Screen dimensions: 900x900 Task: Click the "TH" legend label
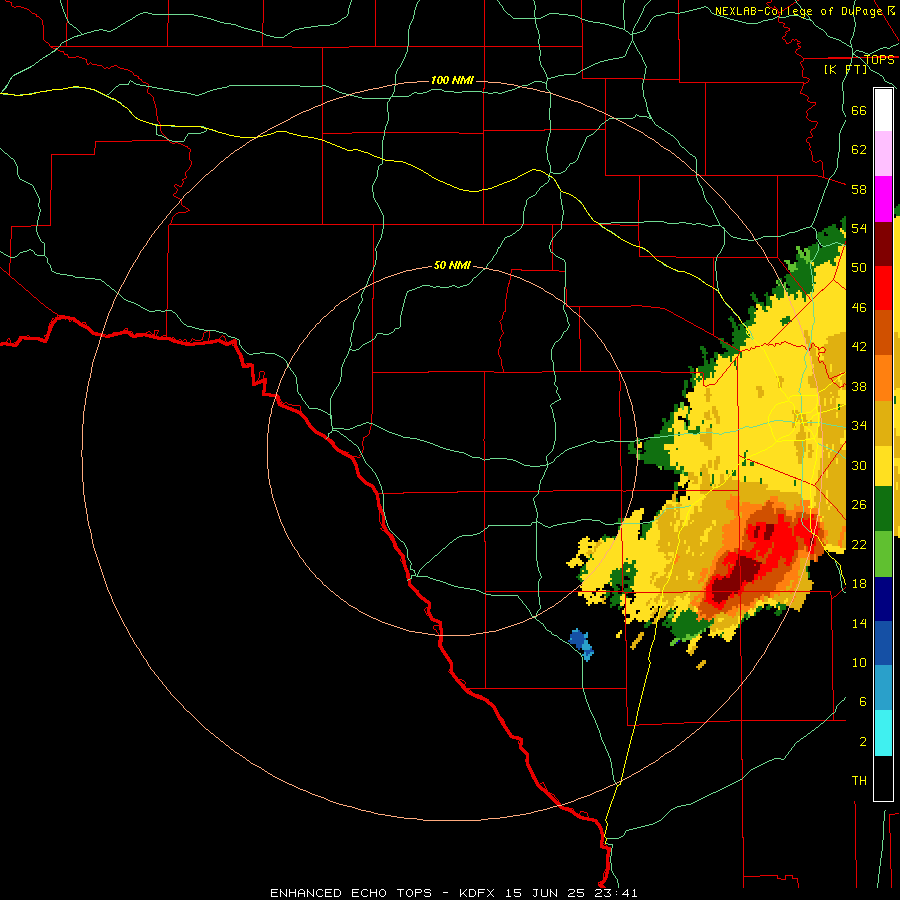[859, 781]
